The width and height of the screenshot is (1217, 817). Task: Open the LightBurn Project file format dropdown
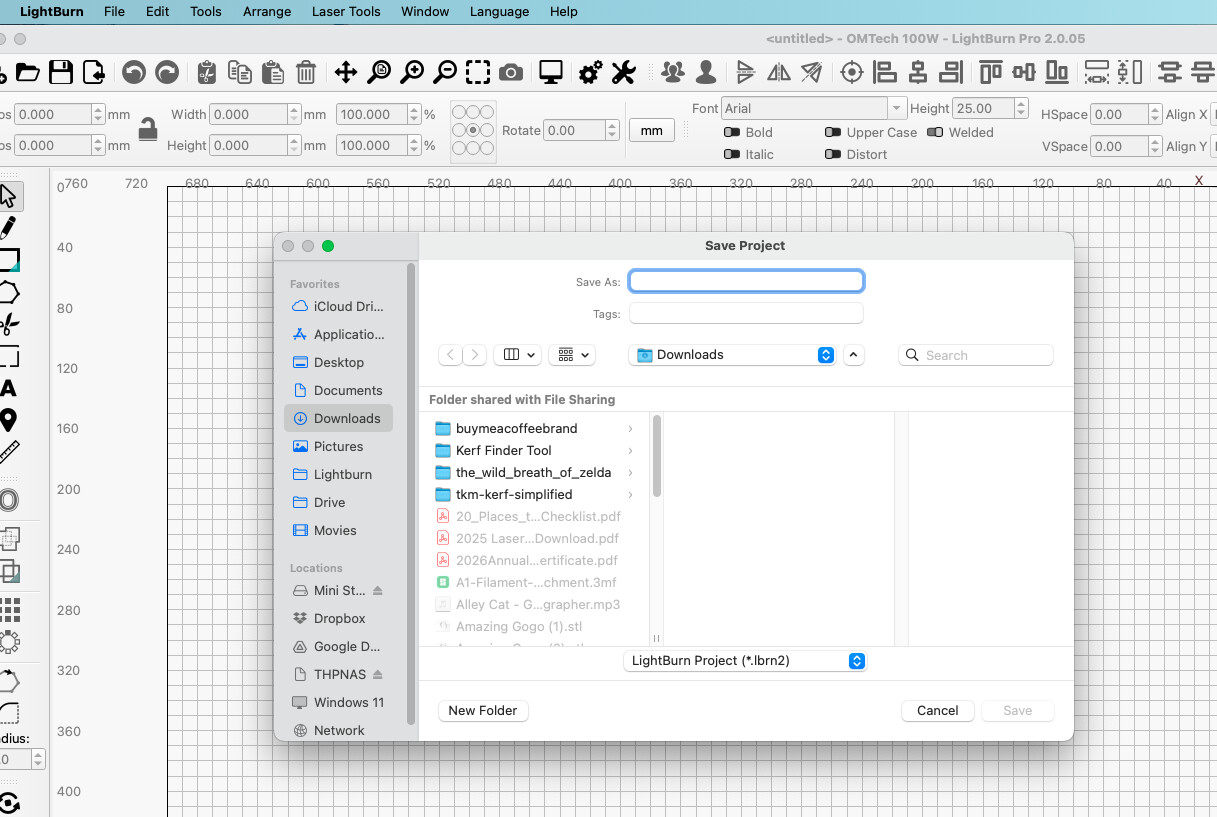744,661
